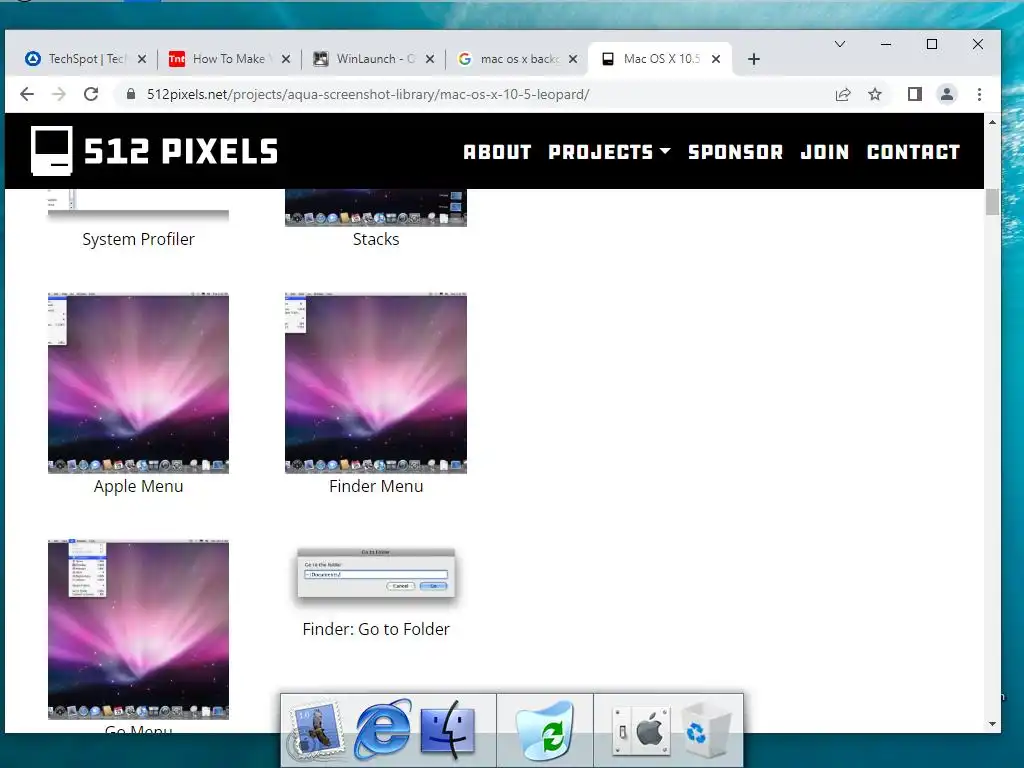1024x768 pixels.
Task: Click the address bar URL
Action: (x=368, y=94)
